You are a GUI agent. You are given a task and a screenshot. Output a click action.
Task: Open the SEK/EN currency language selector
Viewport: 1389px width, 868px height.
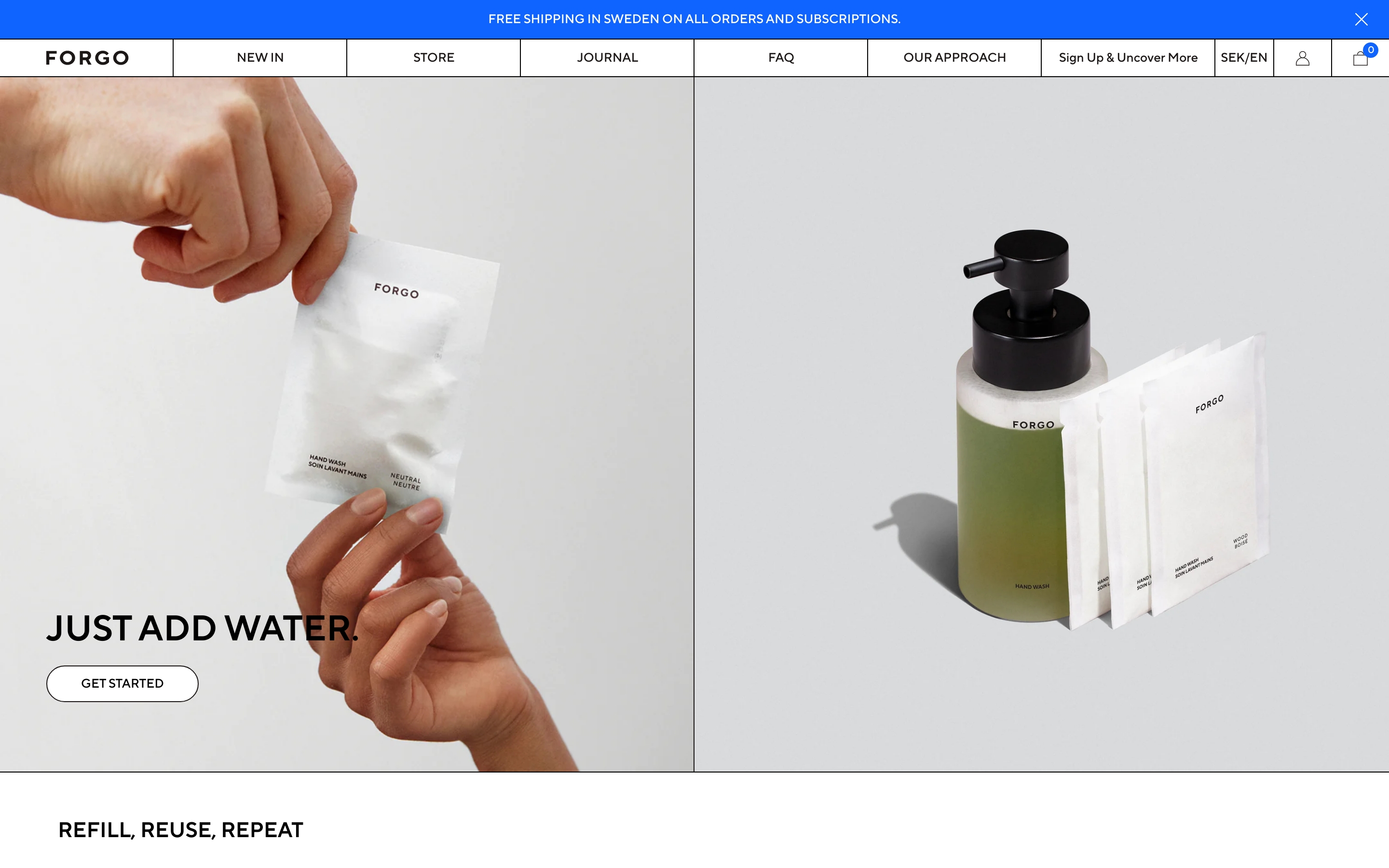[x=1244, y=58]
